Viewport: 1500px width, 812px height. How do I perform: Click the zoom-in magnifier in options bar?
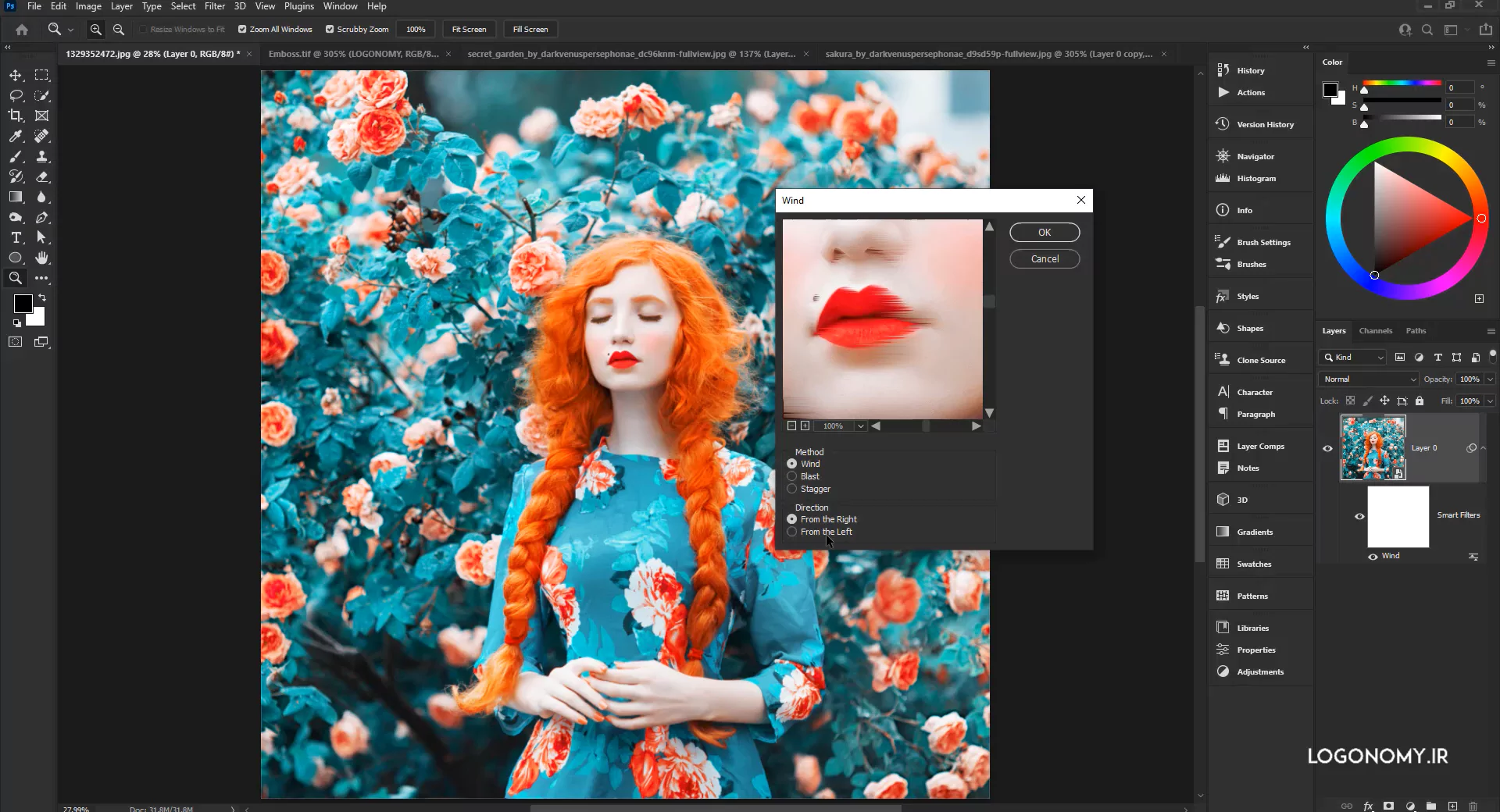(95, 29)
